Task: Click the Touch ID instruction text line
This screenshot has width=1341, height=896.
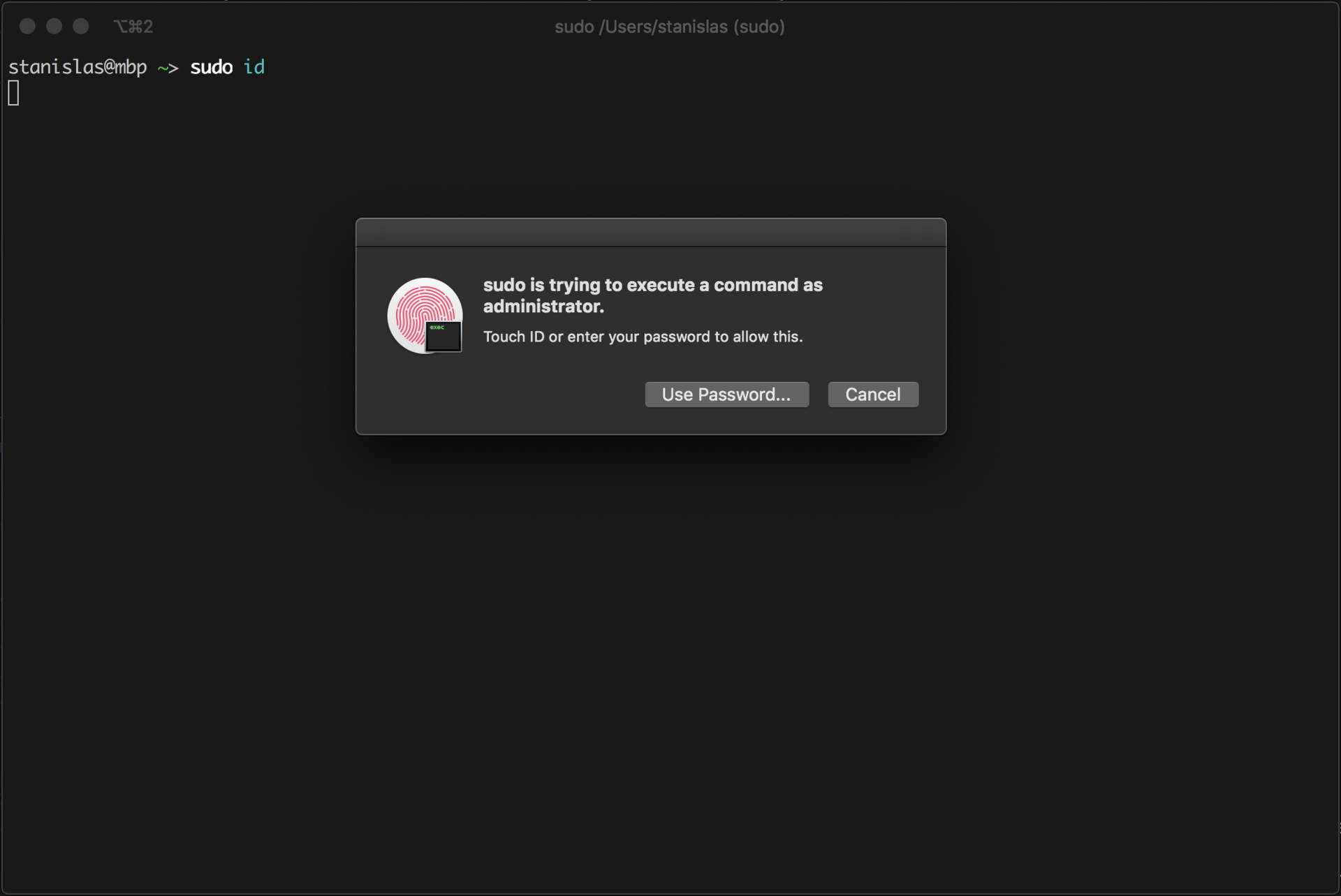Action: pos(642,337)
